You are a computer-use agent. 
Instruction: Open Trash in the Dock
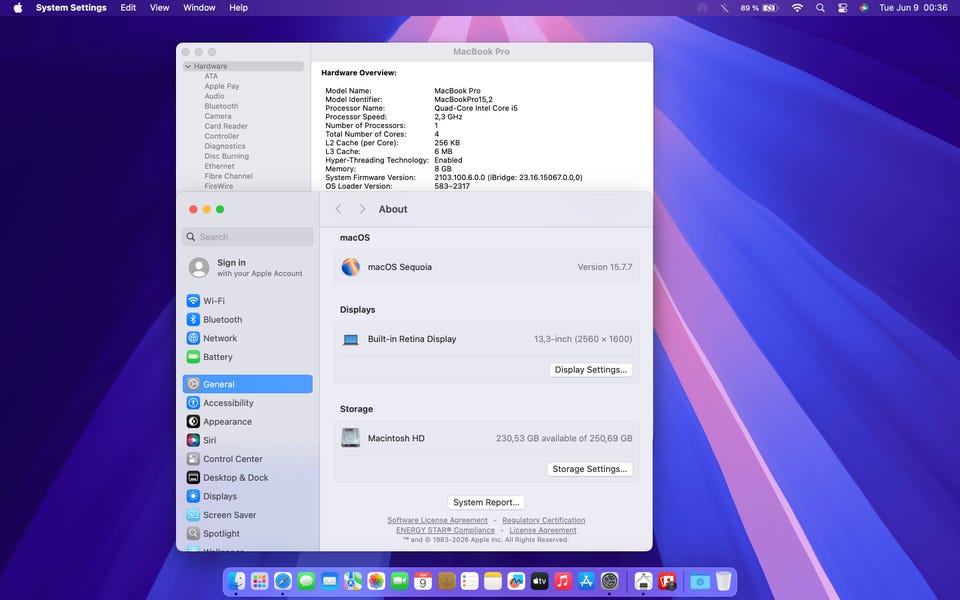724,581
